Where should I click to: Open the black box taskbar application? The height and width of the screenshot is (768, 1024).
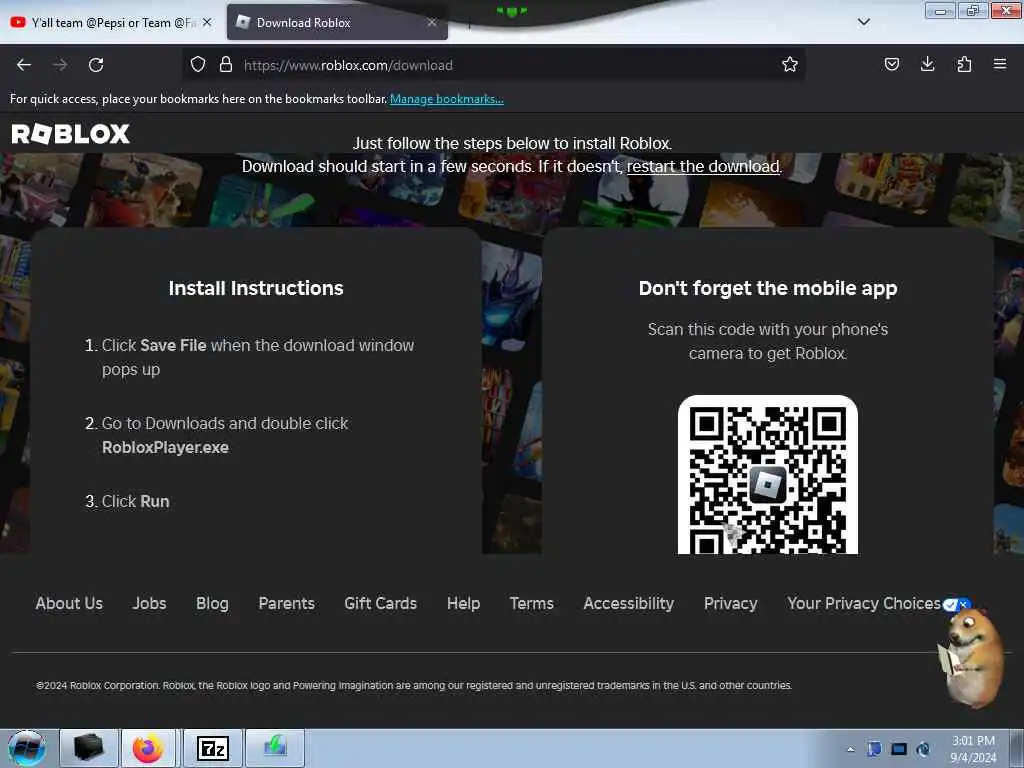[89, 748]
